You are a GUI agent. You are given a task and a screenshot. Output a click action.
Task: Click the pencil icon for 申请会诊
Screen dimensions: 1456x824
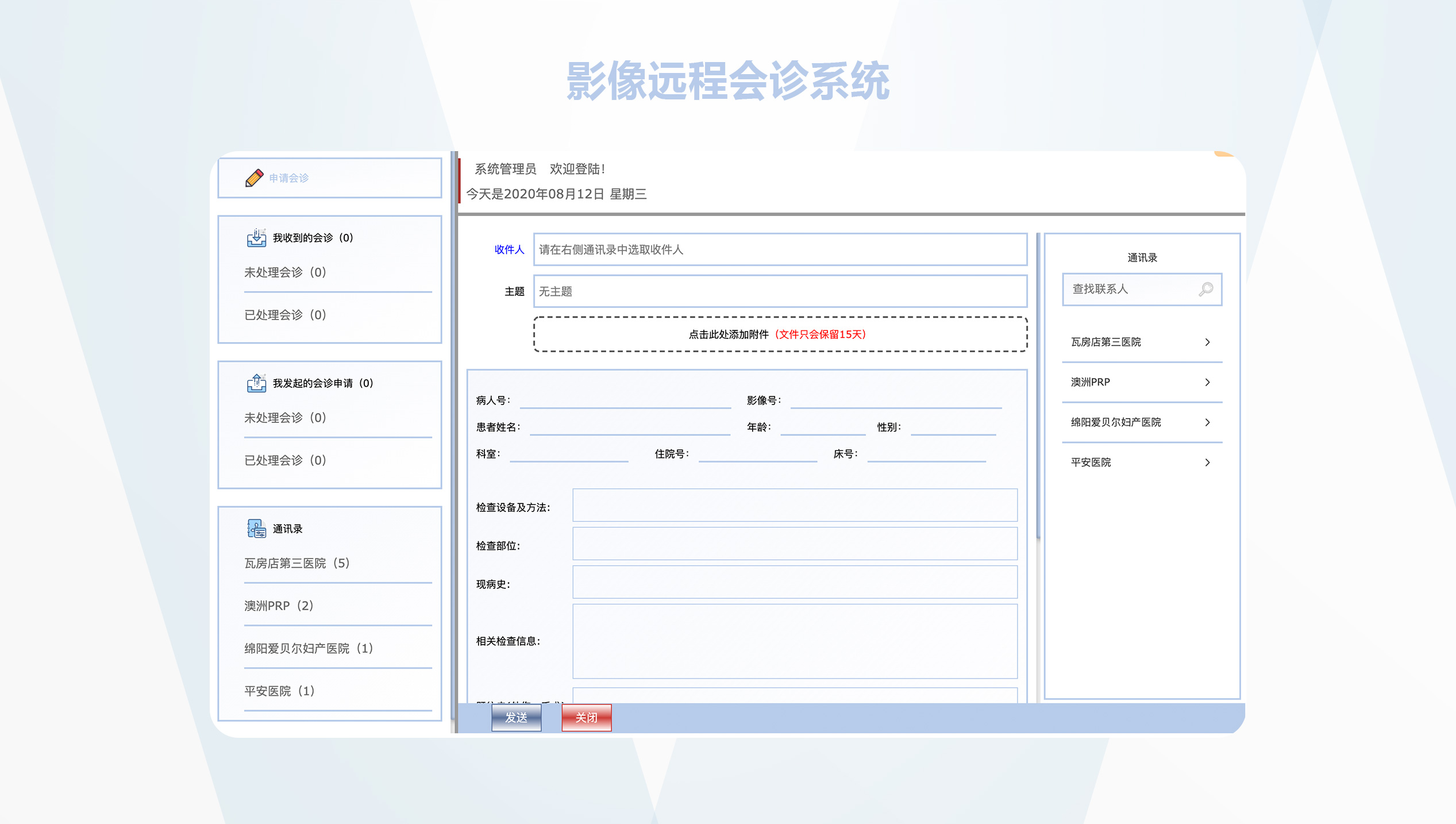point(254,178)
